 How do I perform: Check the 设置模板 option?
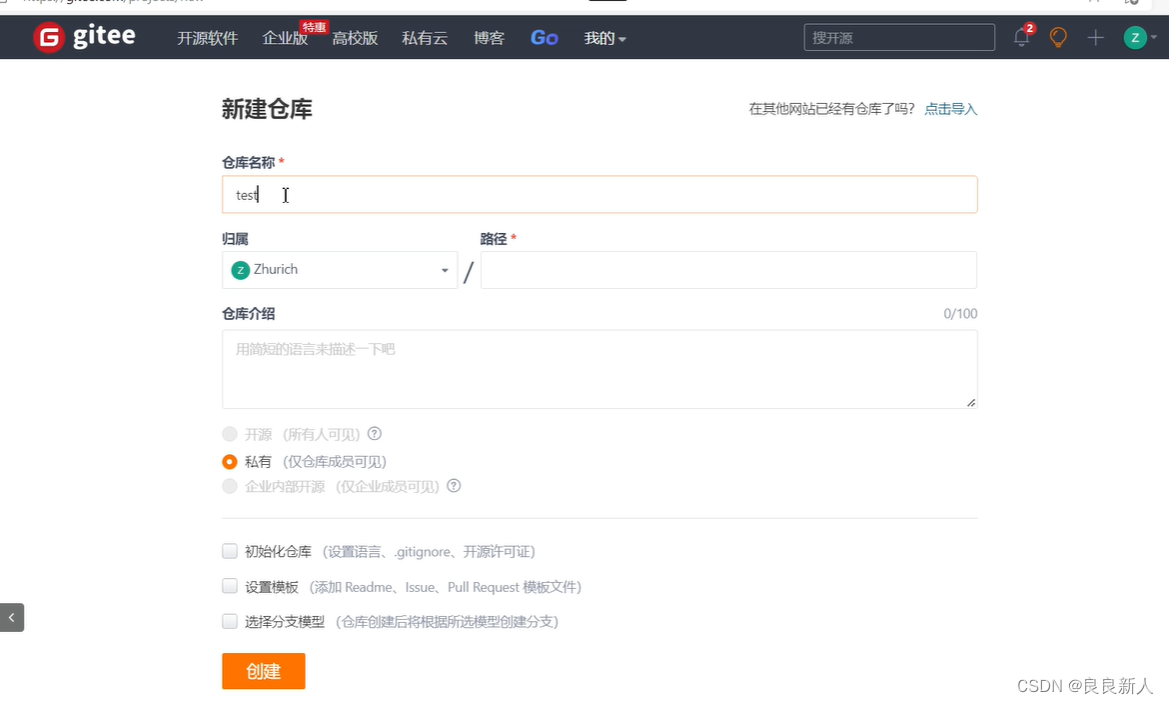point(229,586)
